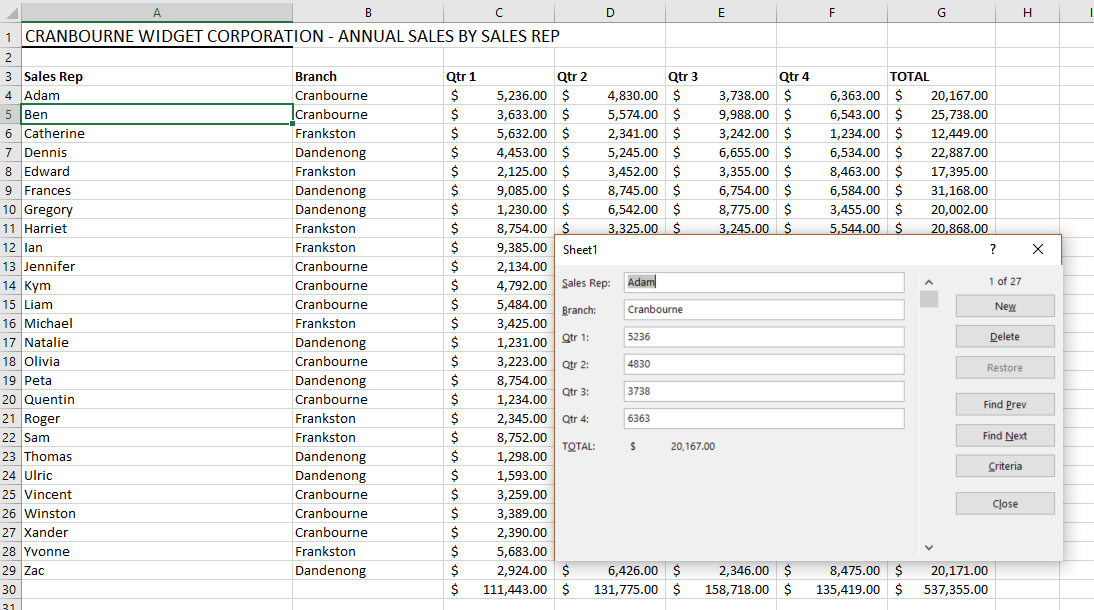Click Close to dismiss the data form
The height and width of the screenshot is (610, 1094).
[1004, 503]
